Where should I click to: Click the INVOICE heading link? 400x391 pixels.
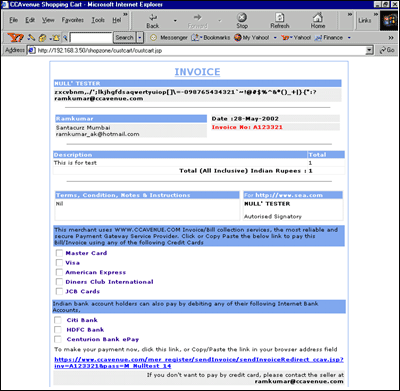pos(197,72)
